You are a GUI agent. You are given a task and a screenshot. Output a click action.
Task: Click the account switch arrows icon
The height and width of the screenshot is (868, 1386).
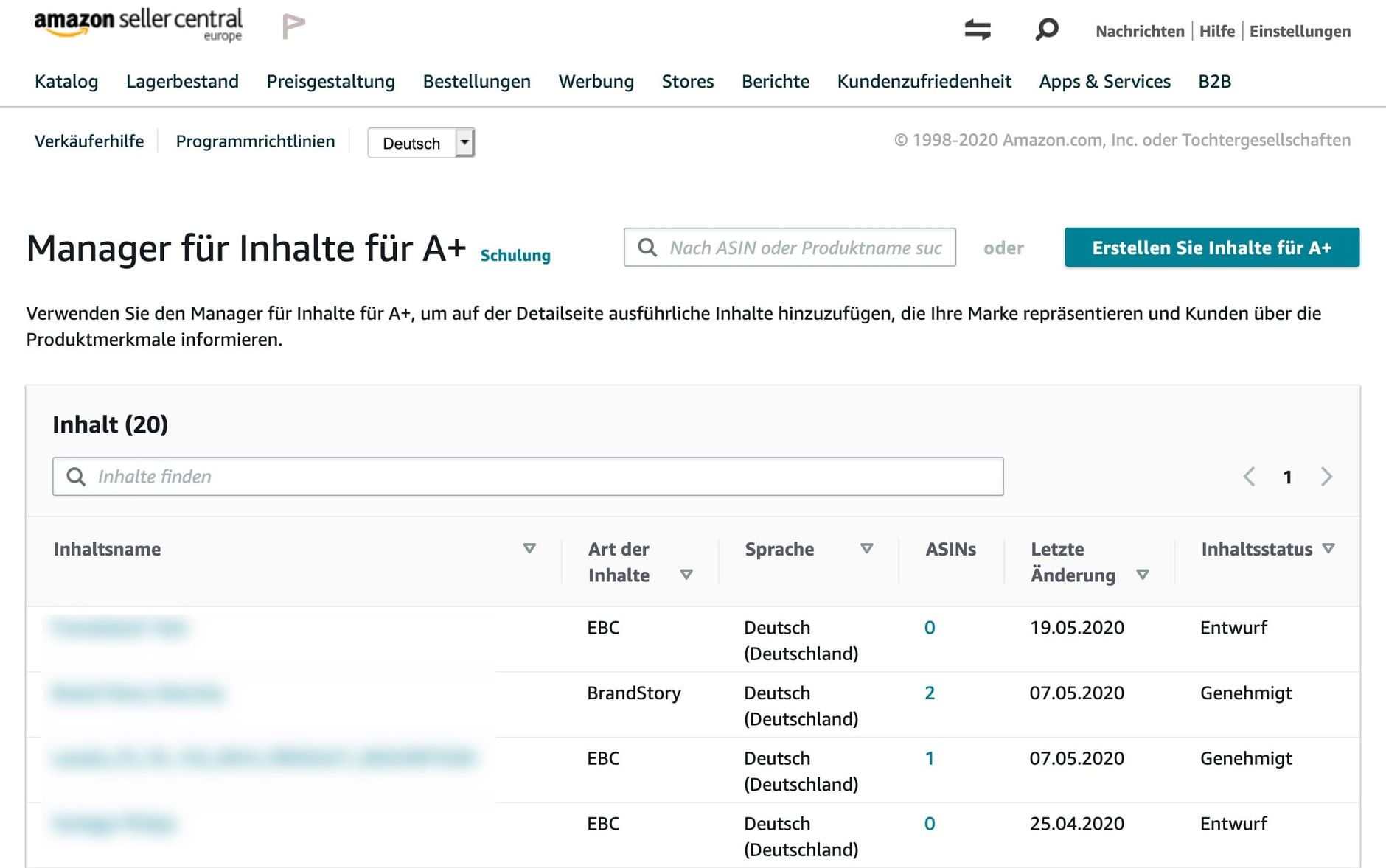pyautogui.click(x=978, y=29)
